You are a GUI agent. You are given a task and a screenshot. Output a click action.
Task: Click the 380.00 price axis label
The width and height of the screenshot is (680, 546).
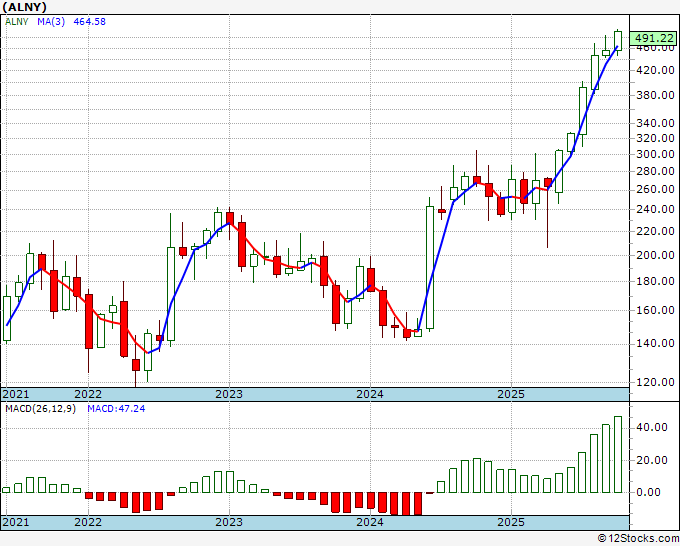(x=655, y=95)
